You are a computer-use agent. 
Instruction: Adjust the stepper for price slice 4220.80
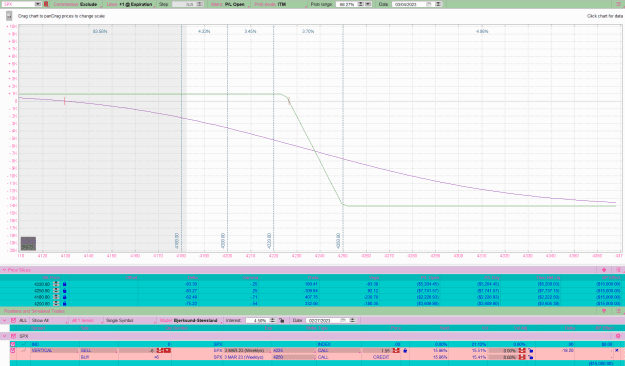tap(56, 284)
